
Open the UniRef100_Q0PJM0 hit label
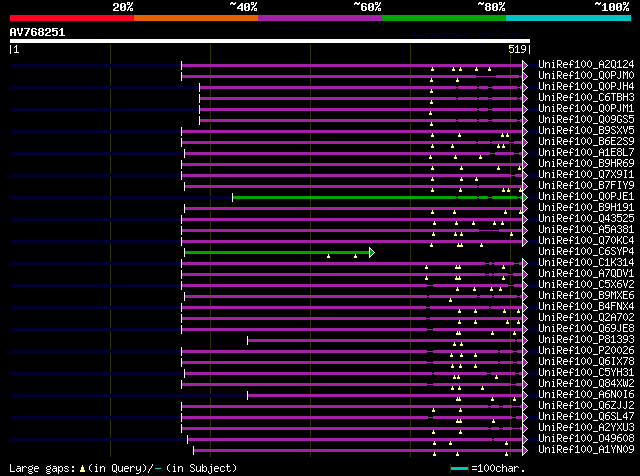tap(586, 76)
